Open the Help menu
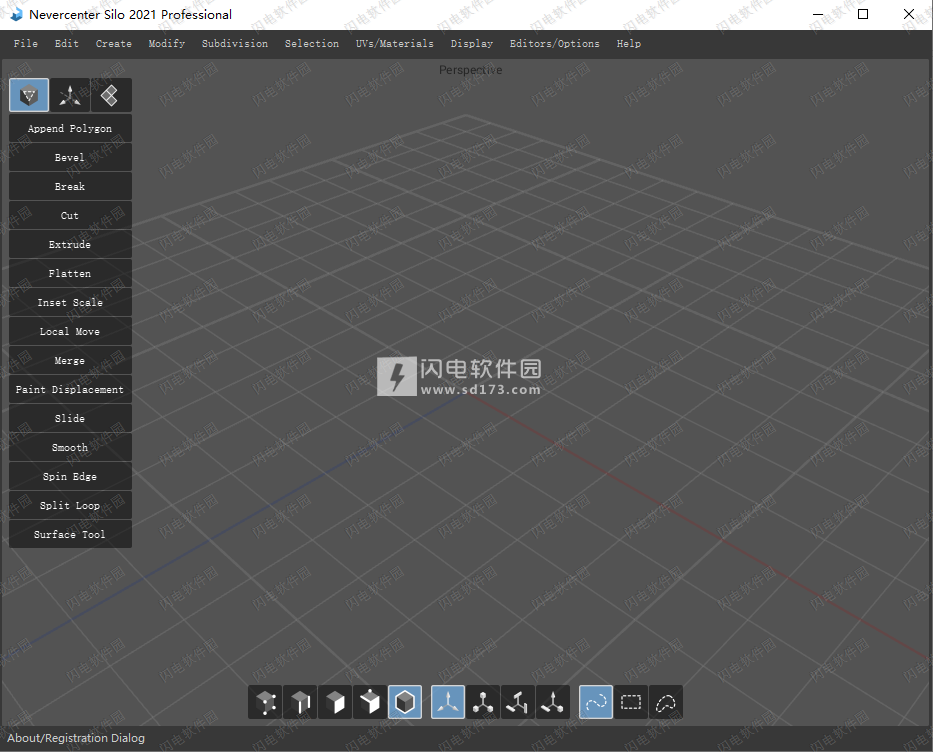Screen dimensions: 933x752 628,43
